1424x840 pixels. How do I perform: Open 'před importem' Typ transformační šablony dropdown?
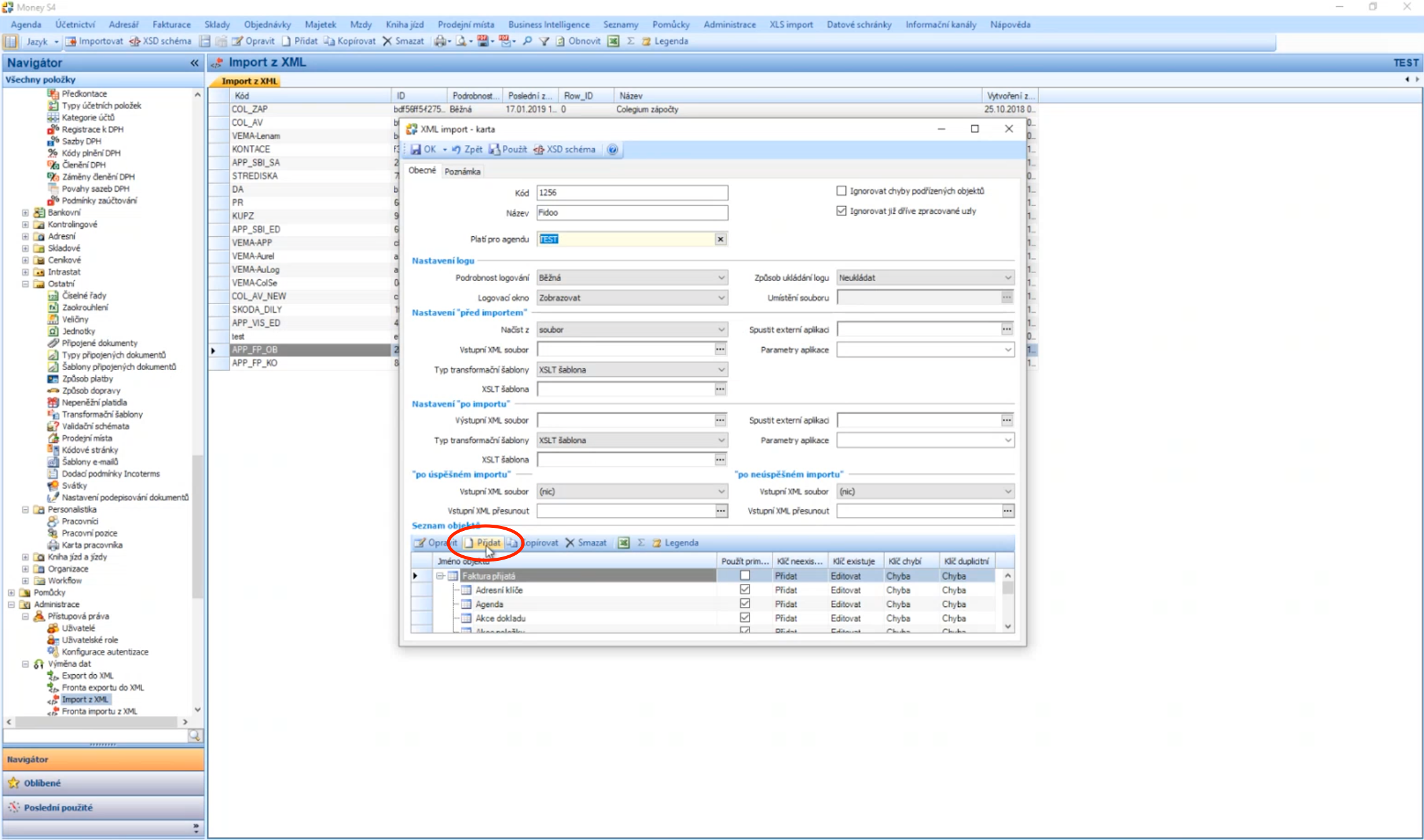coord(721,370)
